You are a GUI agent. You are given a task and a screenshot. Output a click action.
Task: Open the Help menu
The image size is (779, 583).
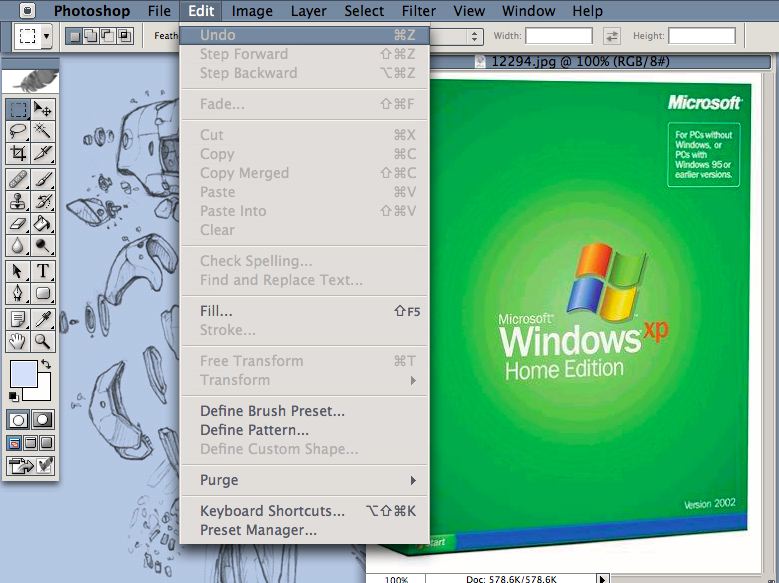(587, 10)
